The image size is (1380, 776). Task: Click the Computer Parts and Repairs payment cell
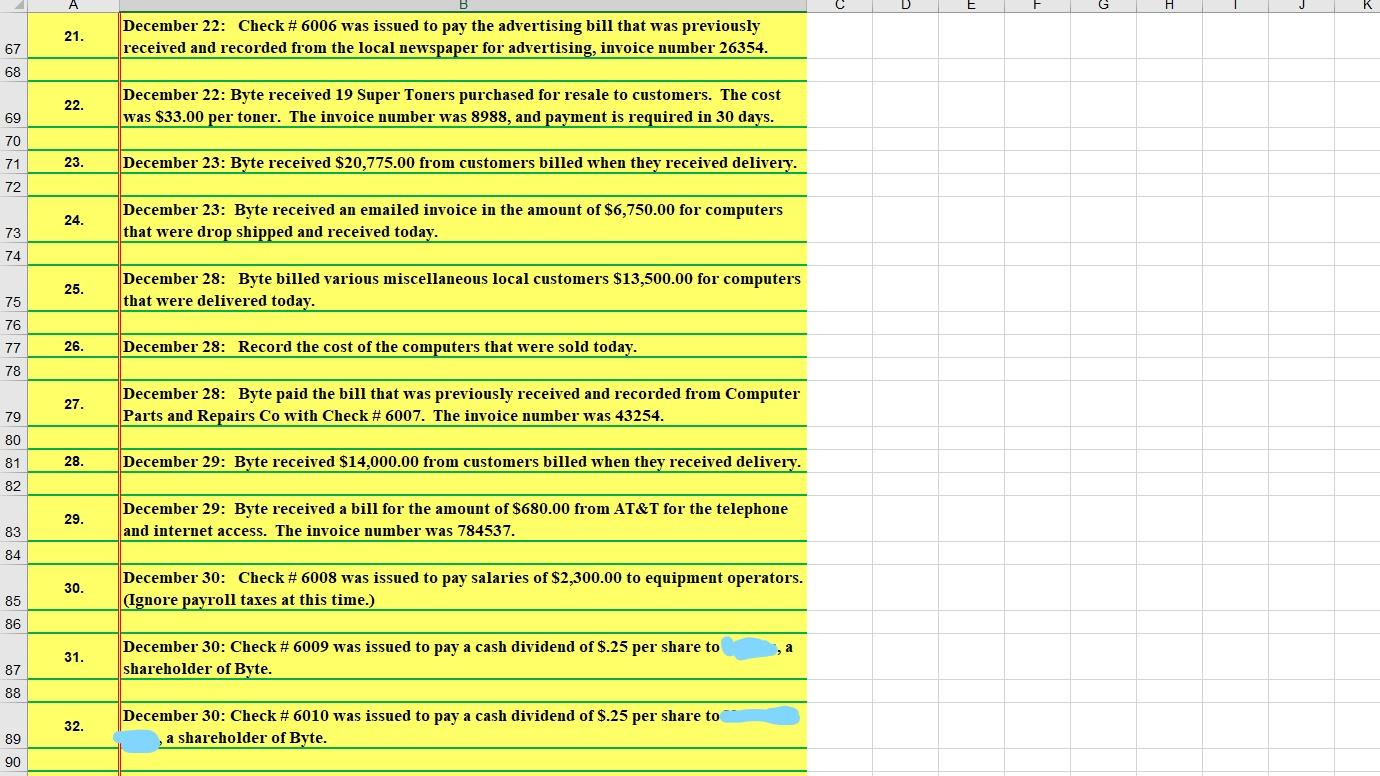click(x=462, y=404)
